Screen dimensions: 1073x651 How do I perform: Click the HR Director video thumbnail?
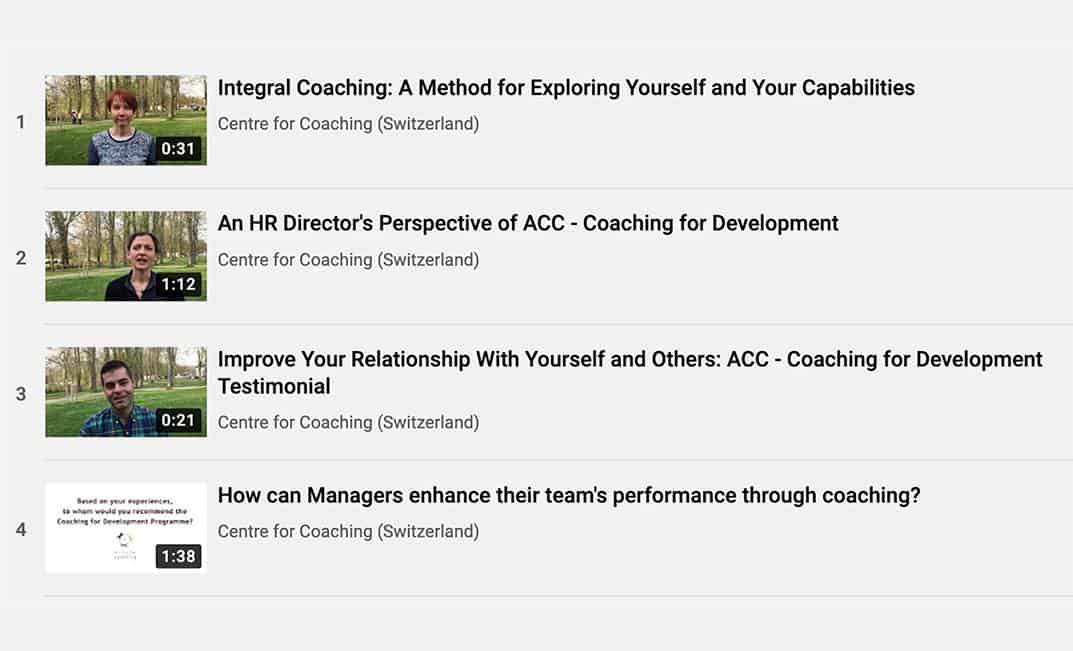[x=126, y=256]
